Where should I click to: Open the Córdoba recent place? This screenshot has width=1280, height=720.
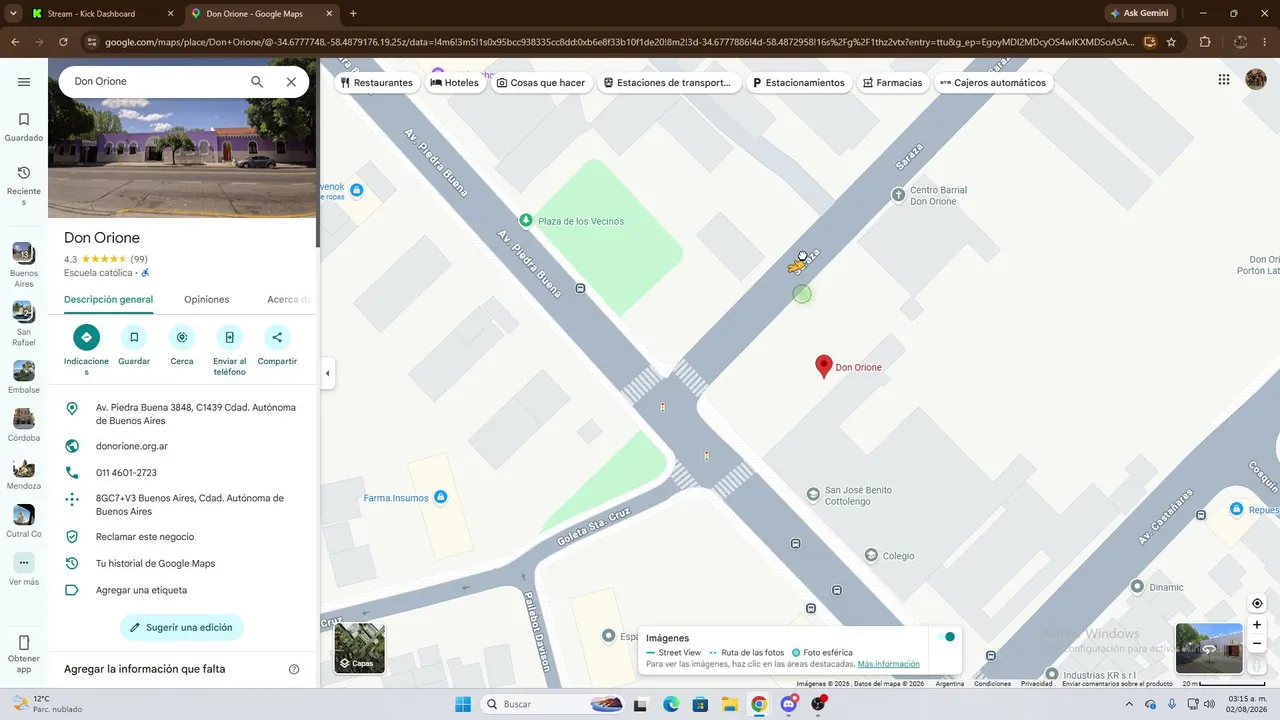24,425
